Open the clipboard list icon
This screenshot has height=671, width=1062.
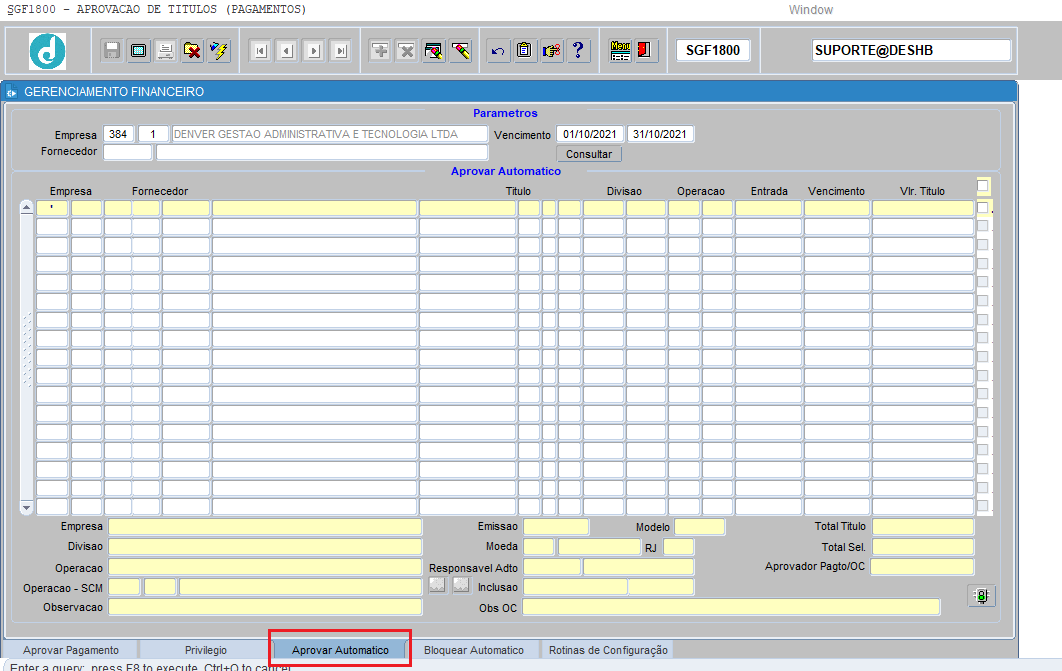[x=524, y=51]
